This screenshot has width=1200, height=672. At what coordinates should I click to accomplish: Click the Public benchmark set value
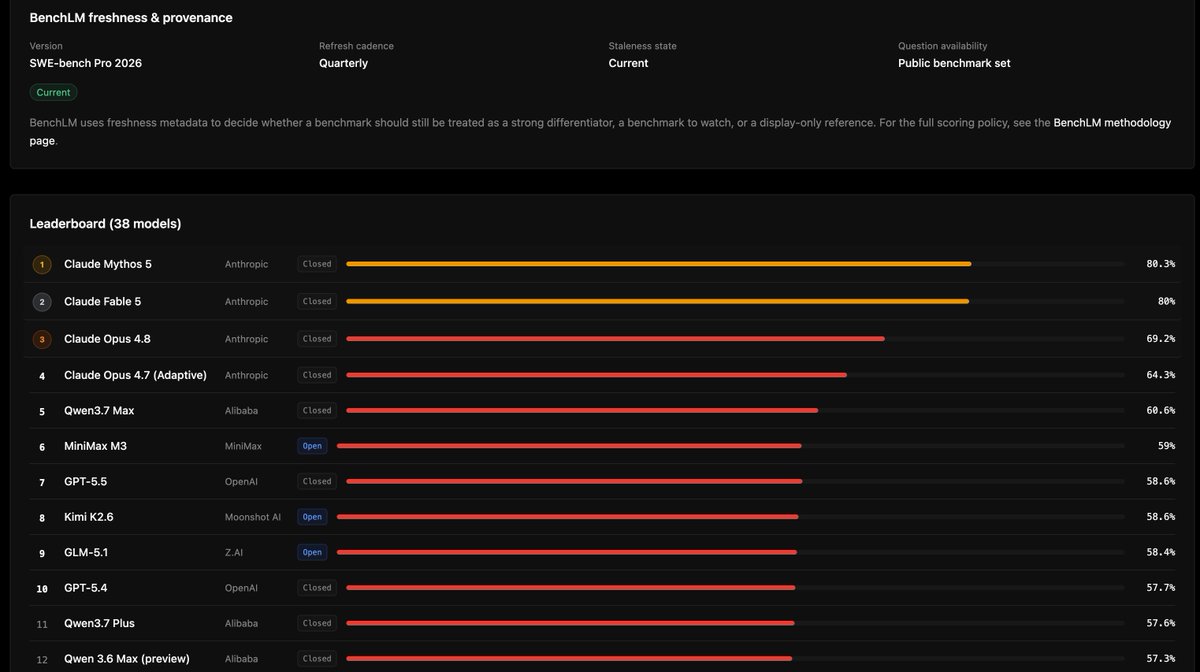click(954, 63)
